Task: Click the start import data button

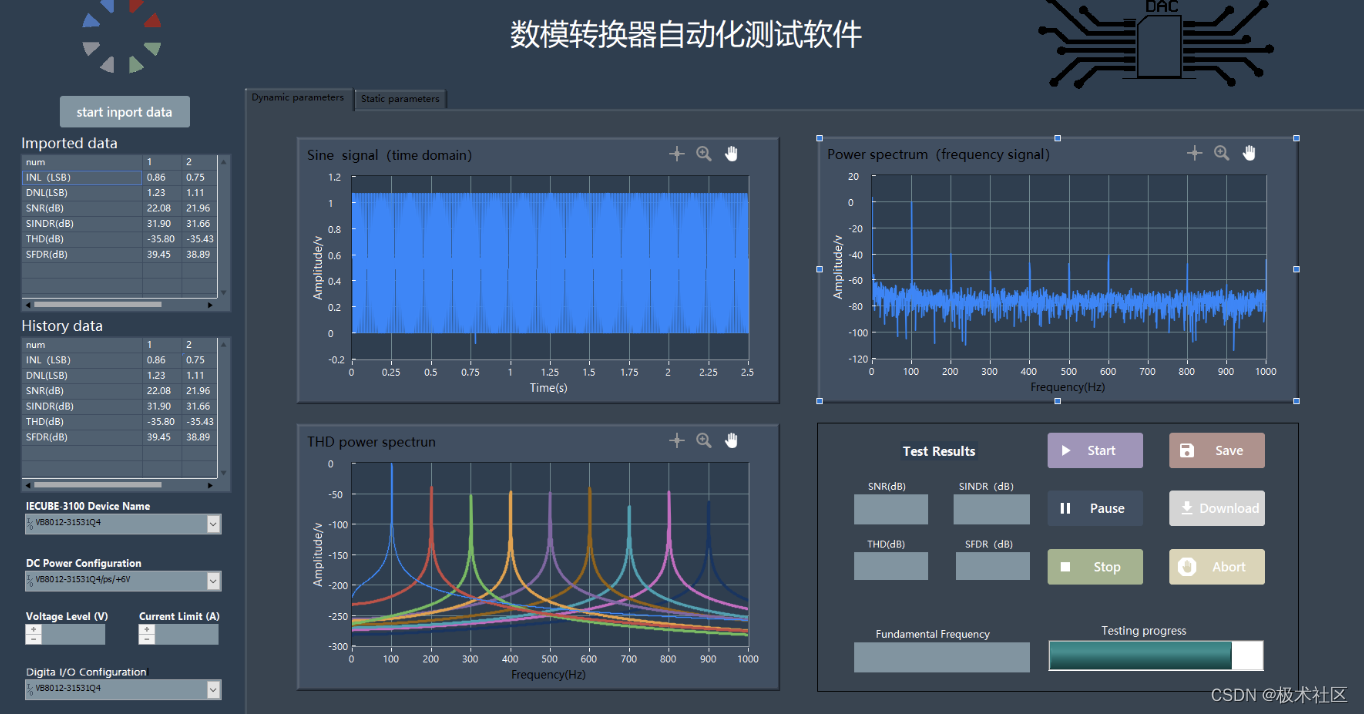Action: [x=124, y=111]
